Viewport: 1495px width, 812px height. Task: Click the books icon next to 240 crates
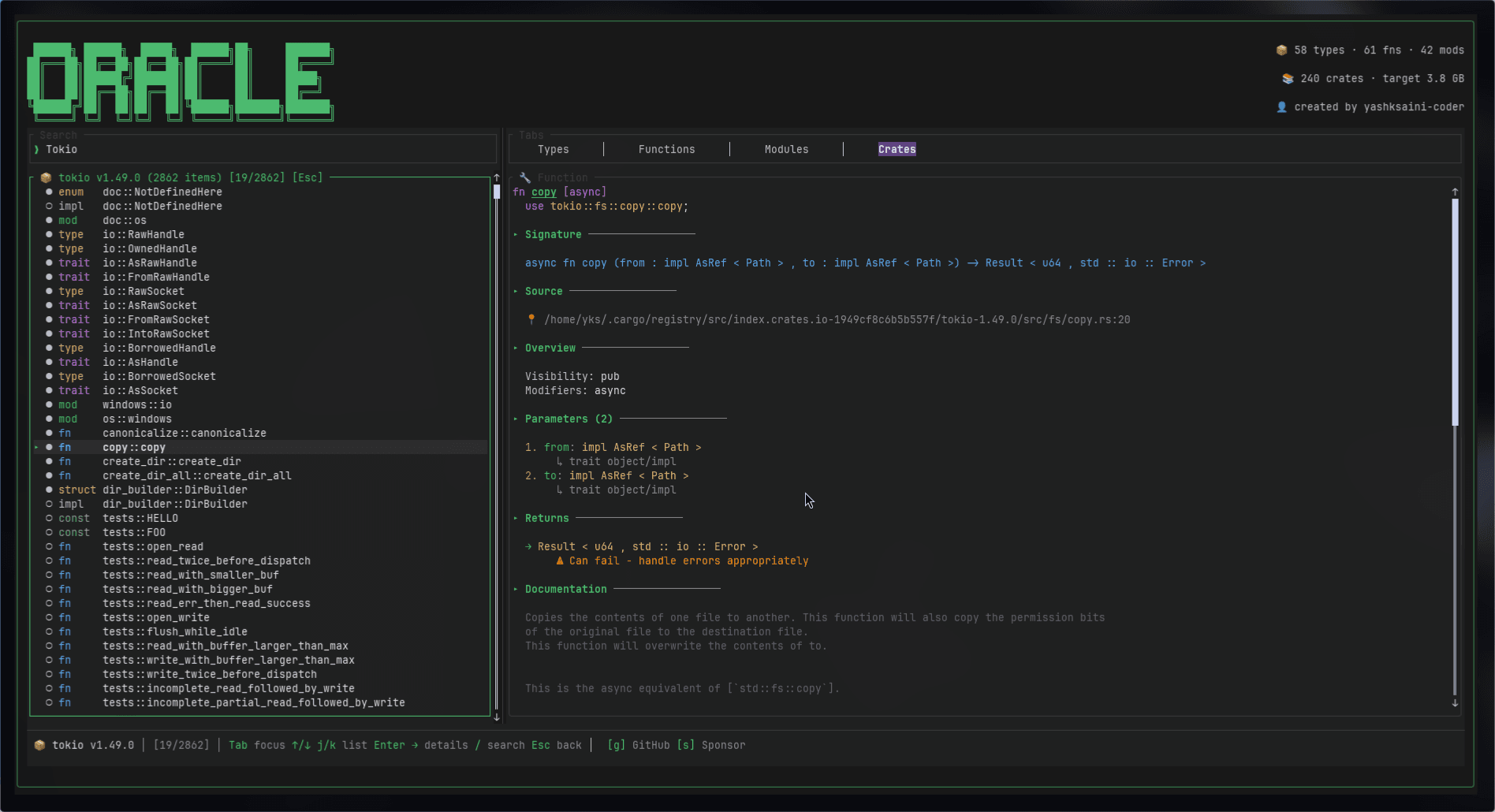click(x=1288, y=79)
